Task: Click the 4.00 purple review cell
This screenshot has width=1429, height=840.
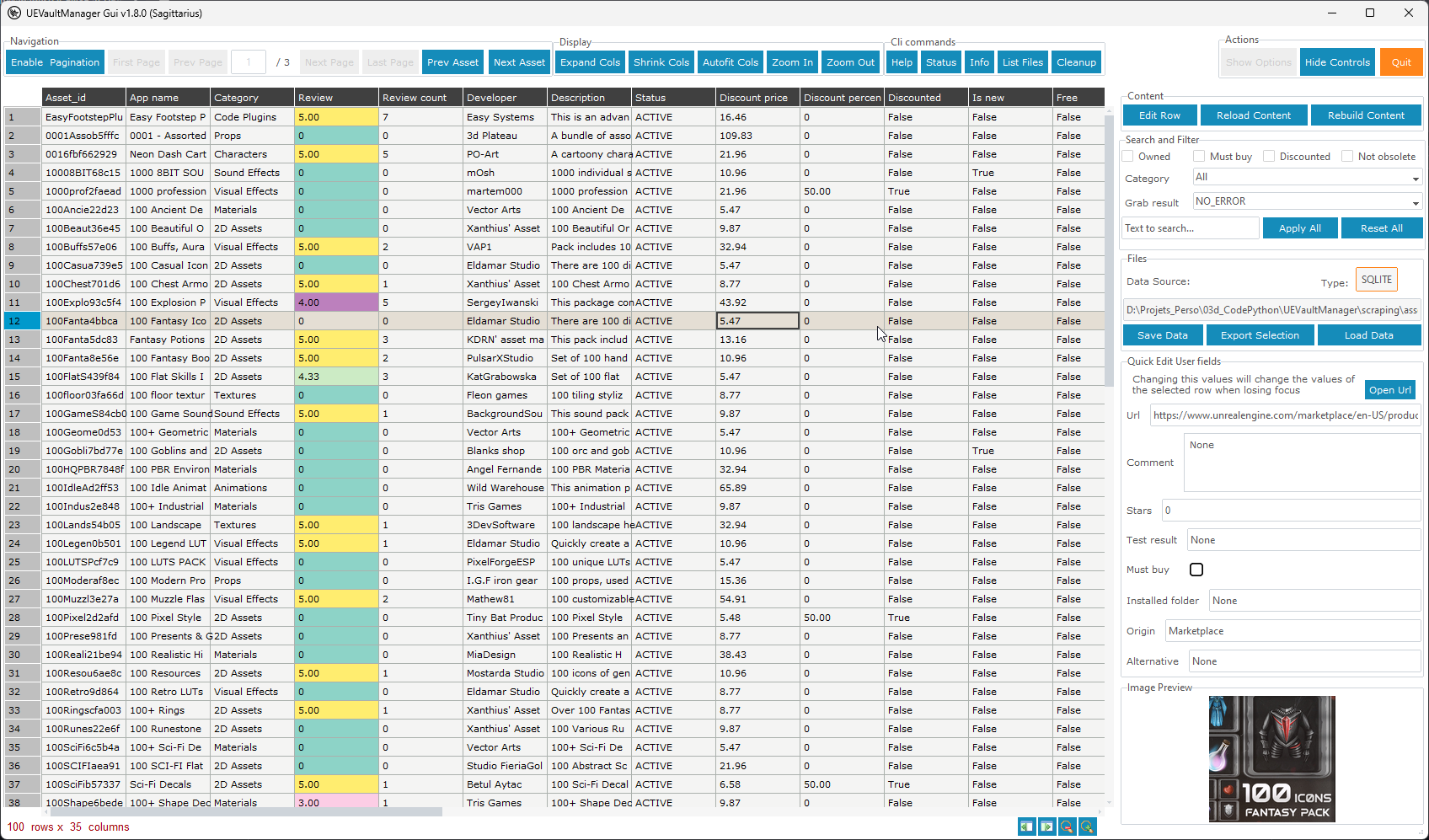Action: click(x=337, y=302)
